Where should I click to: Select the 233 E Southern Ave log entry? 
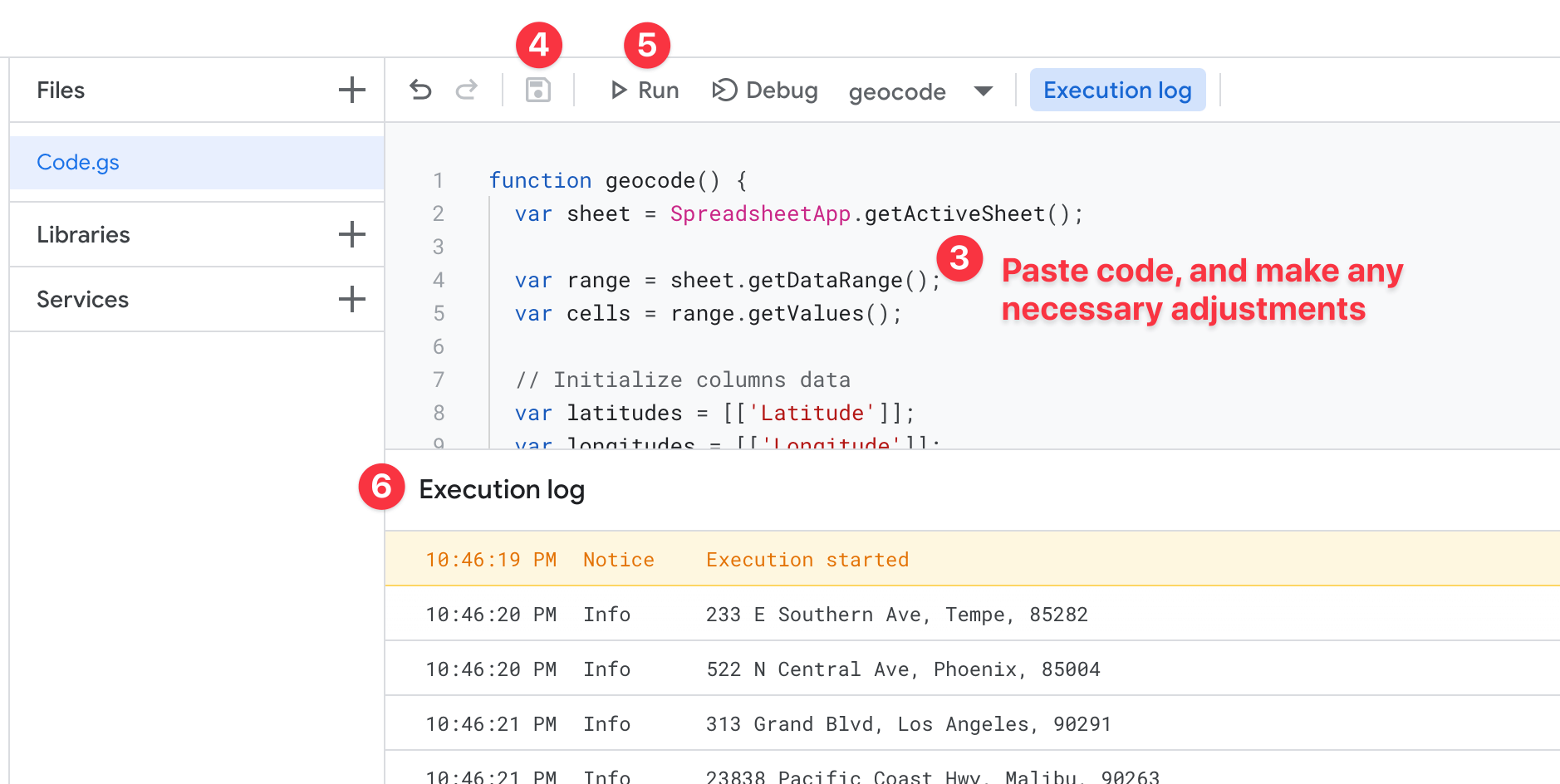973,614
